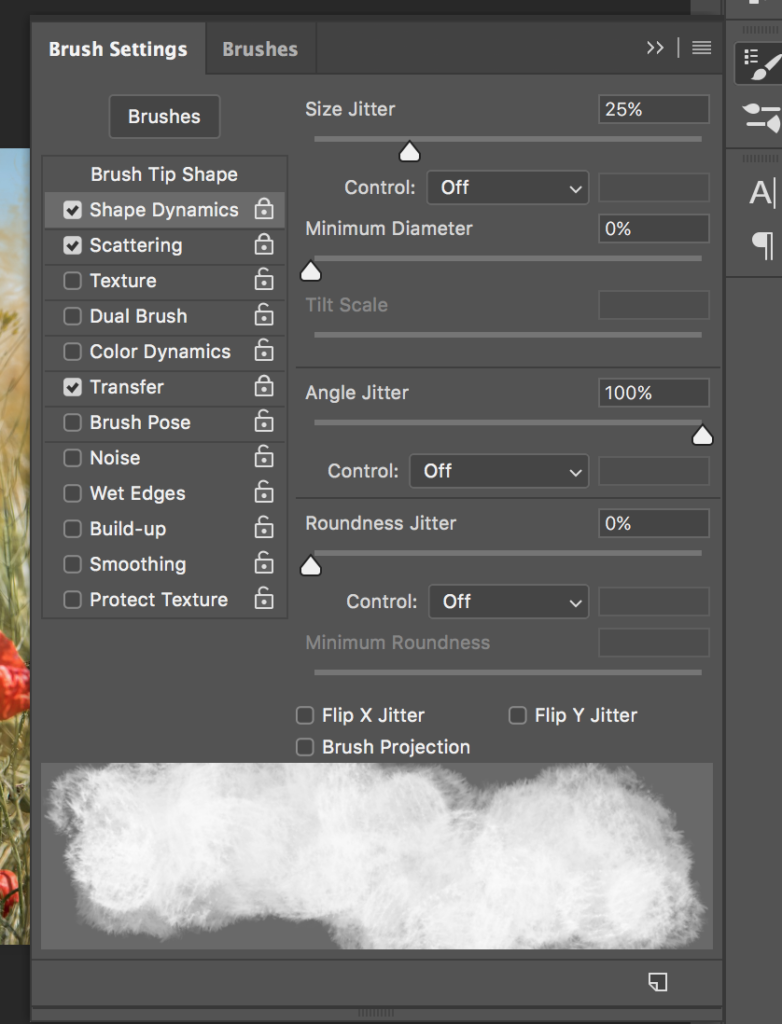Open the Size Jitter Control dropdown
Screen dimensions: 782x1024
pos(508,188)
